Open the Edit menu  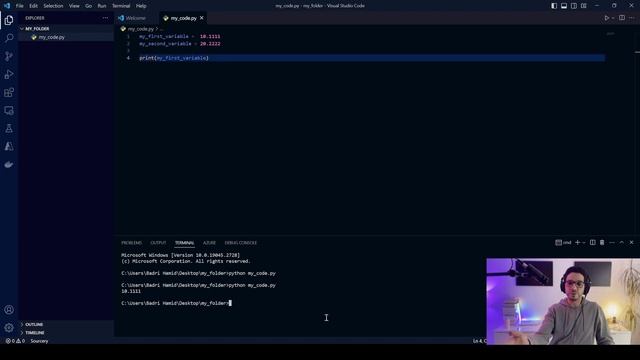(x=33, y=6)
